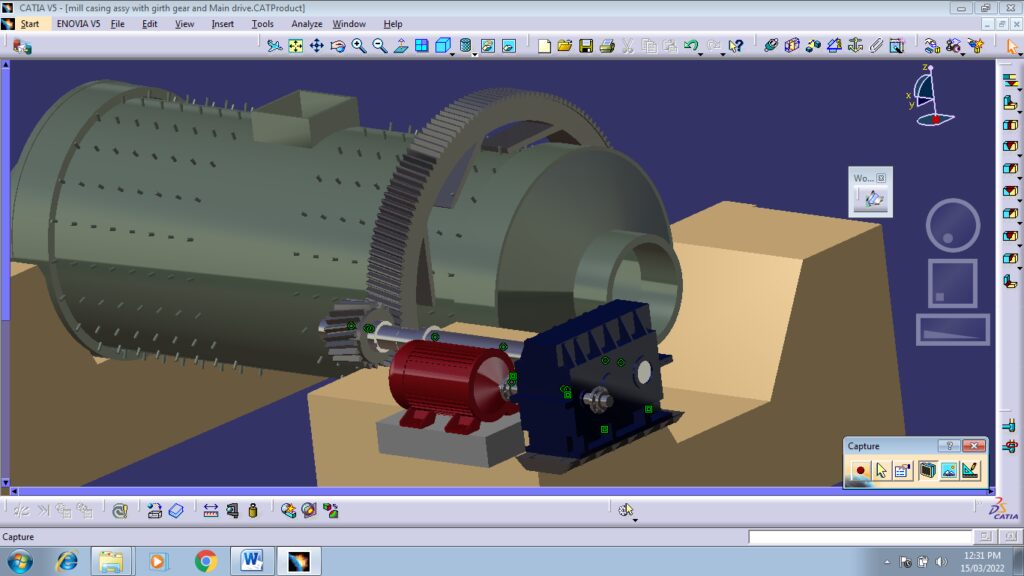The width and height of the screenshot is (1024, 576).
Task: Open Google Chrome from the taskbar
Action: [206, 561]
